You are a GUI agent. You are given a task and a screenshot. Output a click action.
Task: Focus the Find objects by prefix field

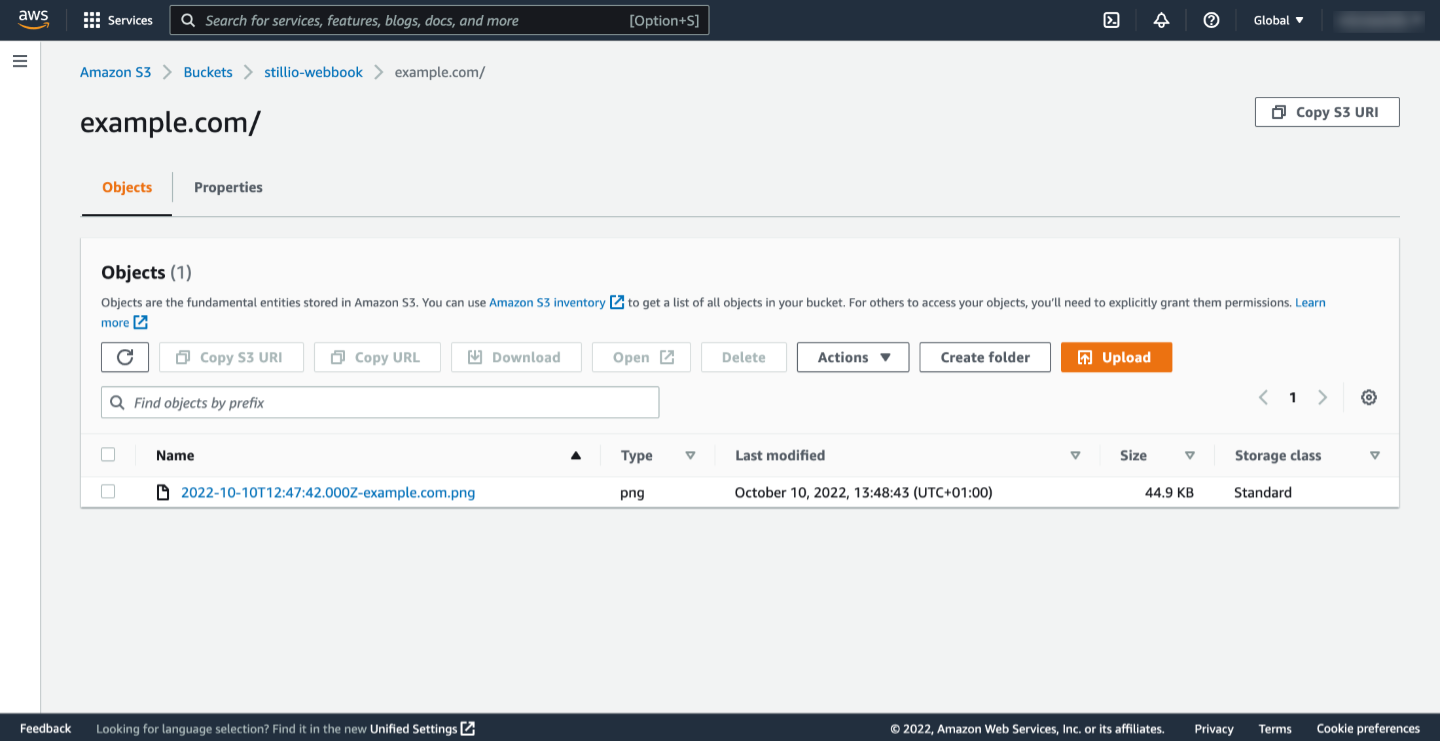pyautogui.click(x=380, y=402)
